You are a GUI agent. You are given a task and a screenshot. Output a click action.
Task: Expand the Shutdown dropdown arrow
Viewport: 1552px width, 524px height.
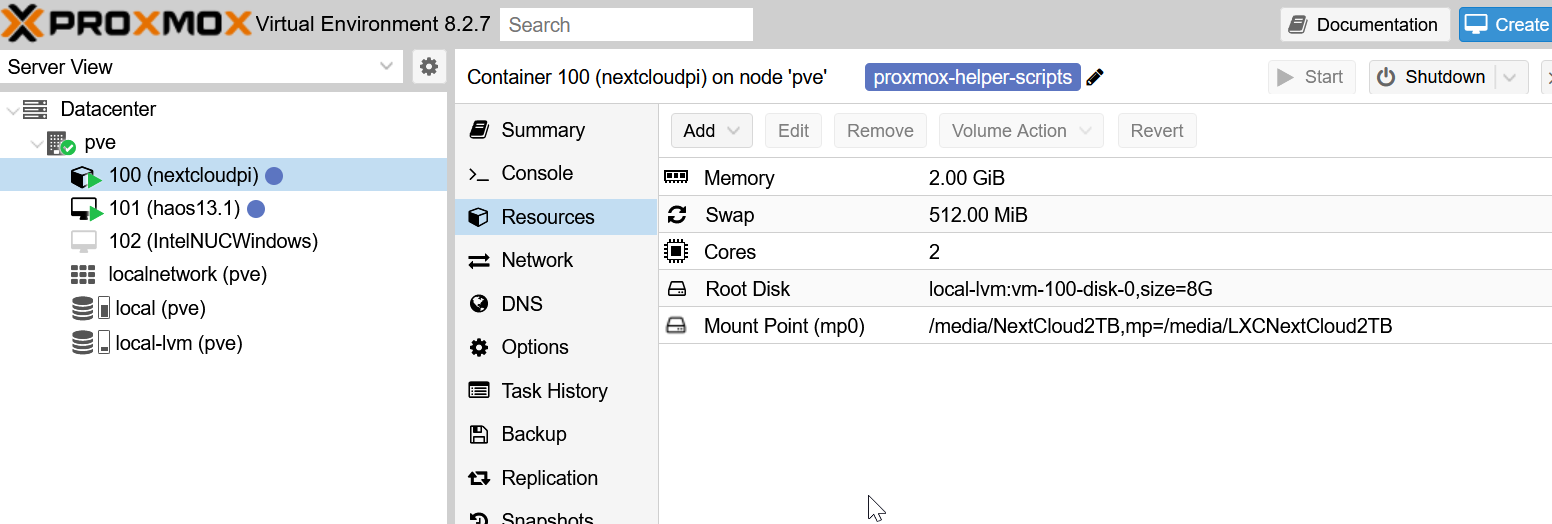(1511, 78)
